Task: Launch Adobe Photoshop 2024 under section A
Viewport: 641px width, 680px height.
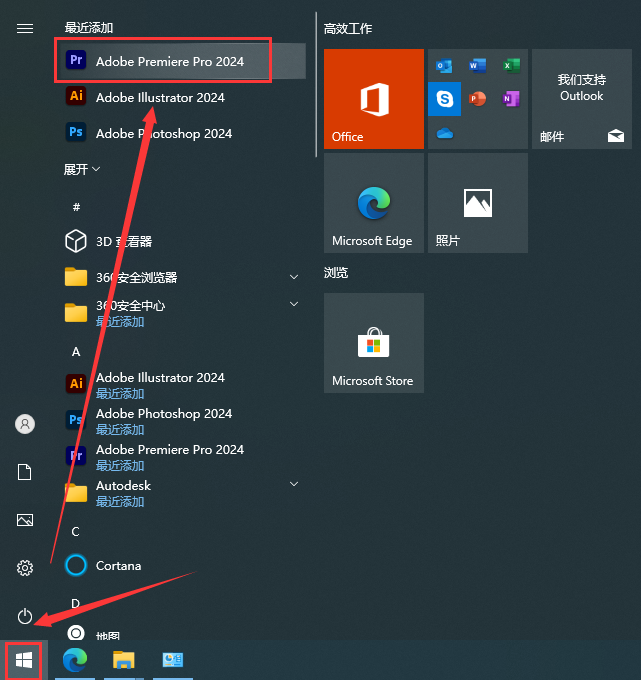Action: point(181,420)
